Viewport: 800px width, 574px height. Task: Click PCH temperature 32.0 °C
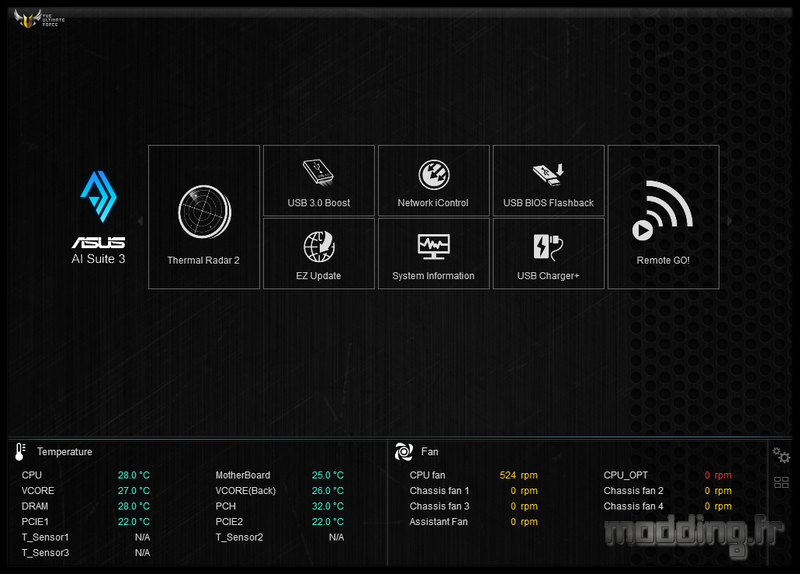(328, 506)
